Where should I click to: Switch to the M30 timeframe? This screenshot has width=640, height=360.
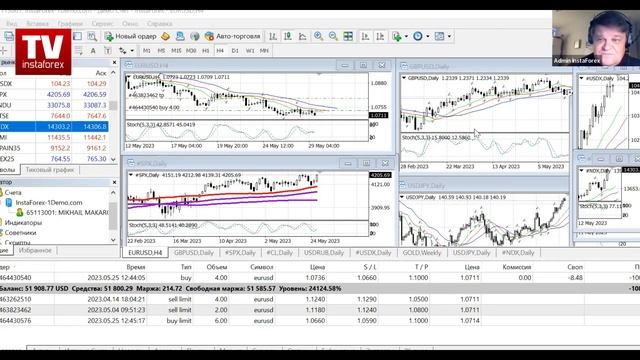[x=191, y=51]
